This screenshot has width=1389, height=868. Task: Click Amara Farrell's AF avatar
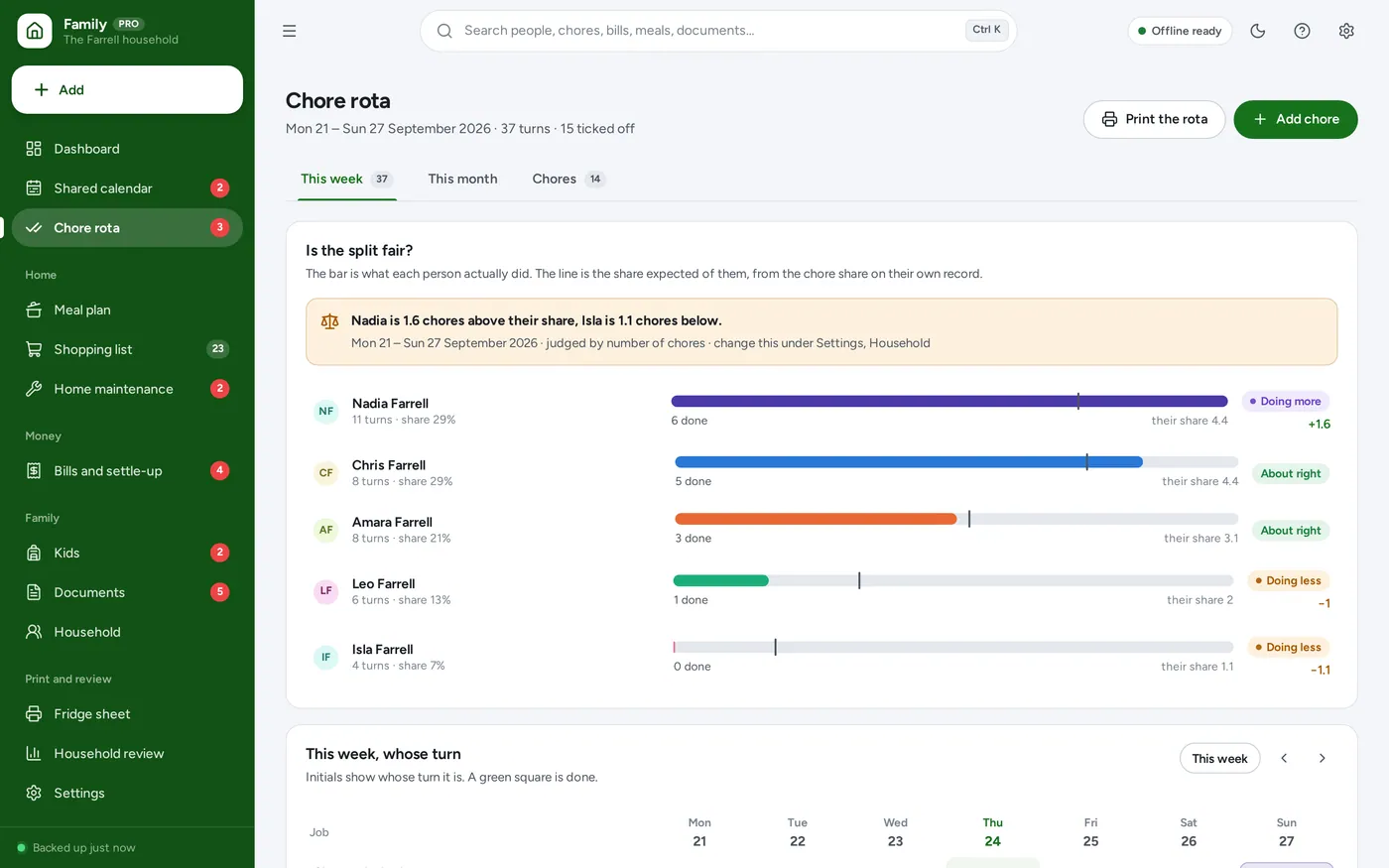point(325,530)
